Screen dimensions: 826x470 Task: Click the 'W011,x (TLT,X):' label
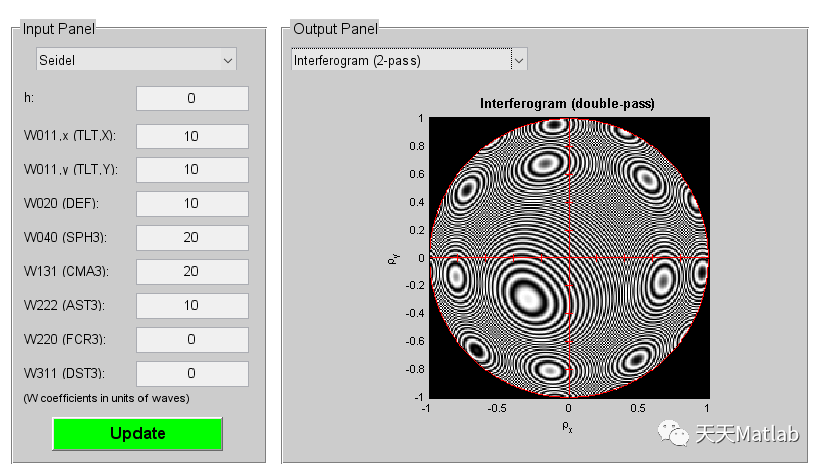tap(70, 136)
